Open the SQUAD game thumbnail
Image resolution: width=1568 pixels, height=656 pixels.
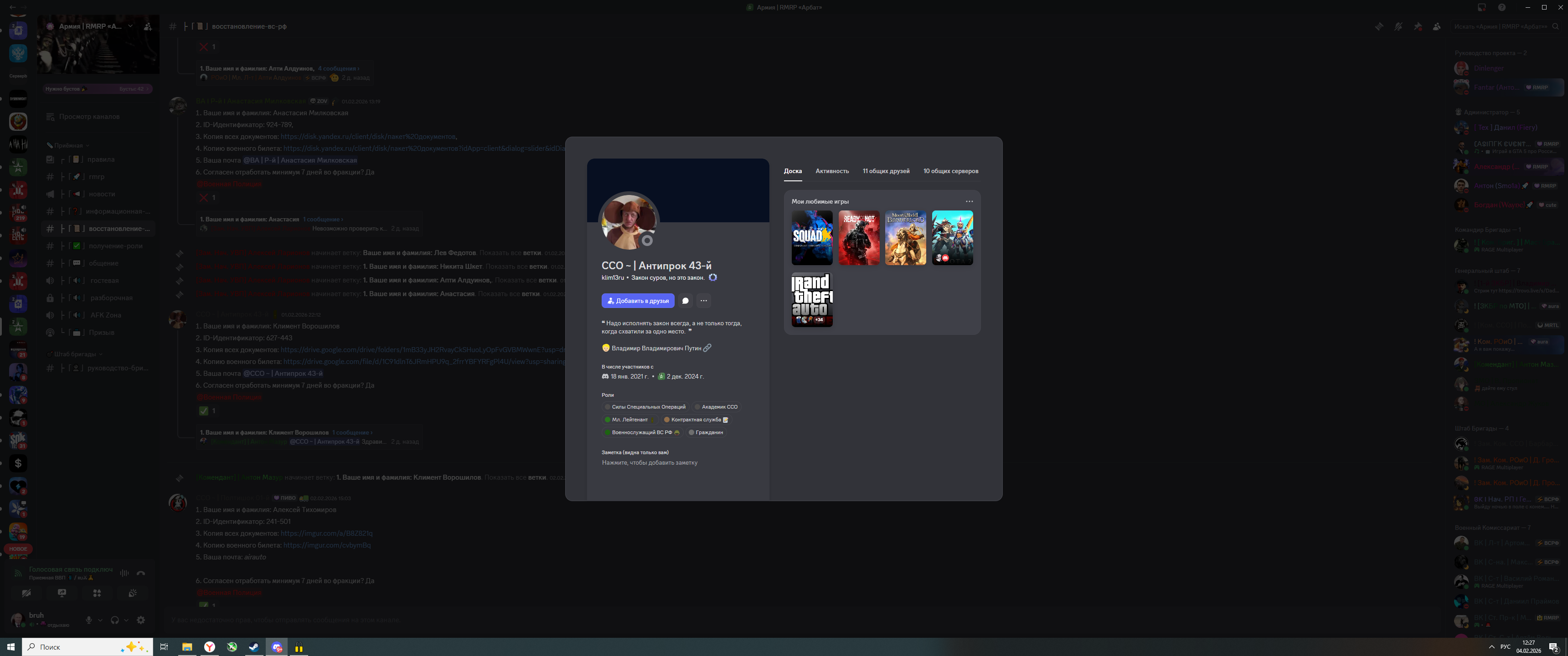click(811, 237)
